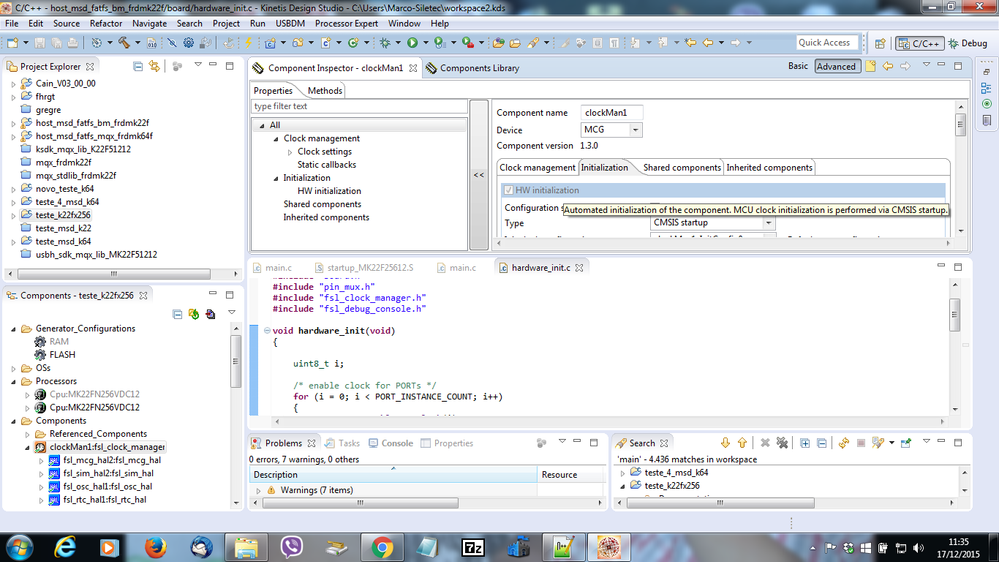Click Expand All icon in Search view
The width and height of the screenshot is (999, 562).
click(805, 443)
